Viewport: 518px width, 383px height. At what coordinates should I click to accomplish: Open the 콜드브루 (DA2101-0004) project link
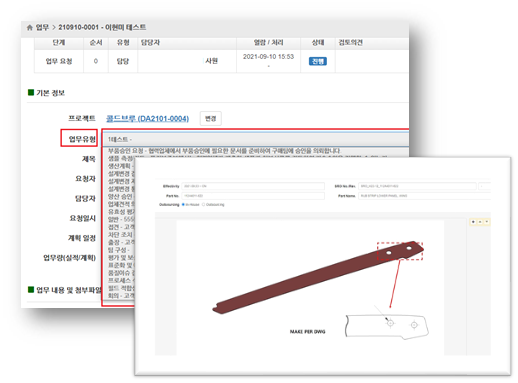147,118
